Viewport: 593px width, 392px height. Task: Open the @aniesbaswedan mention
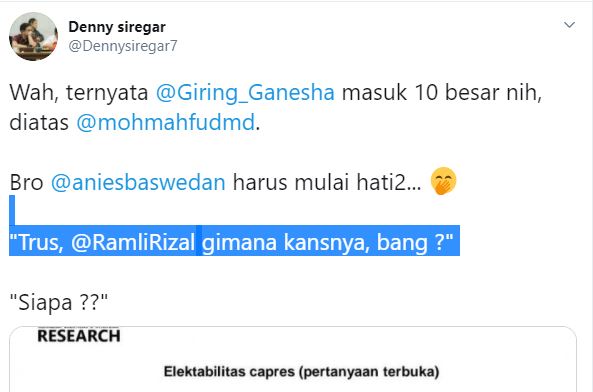138,182
